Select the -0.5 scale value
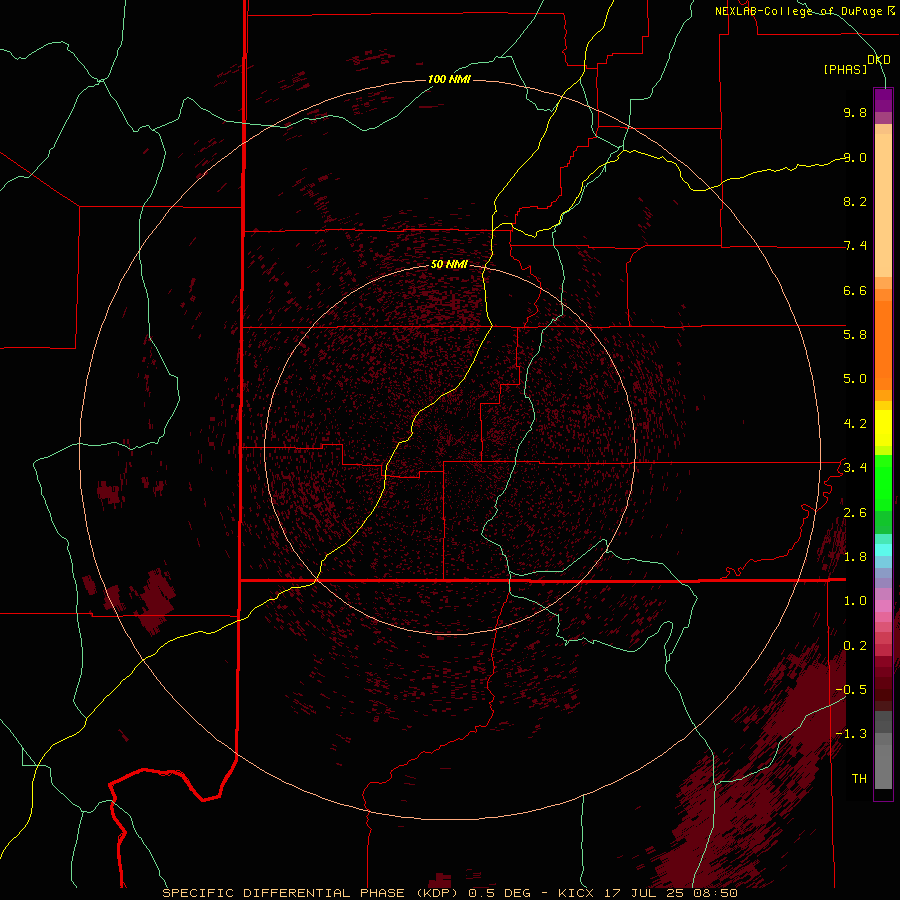 click(851, 689)
